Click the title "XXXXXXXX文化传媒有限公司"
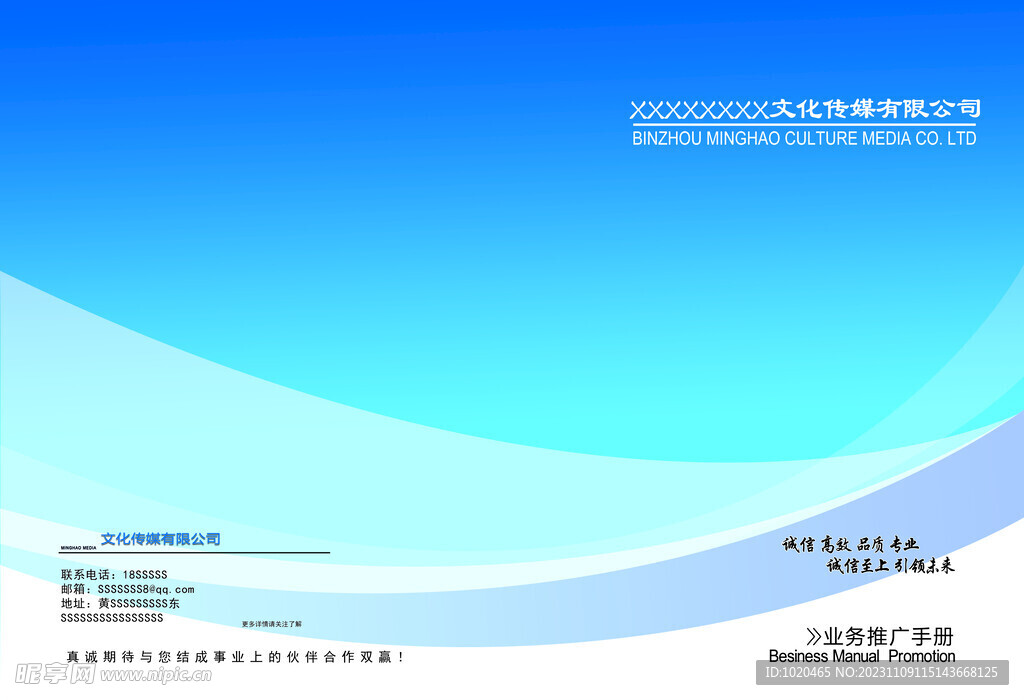1024x700 pixels. tap(805, 109)
